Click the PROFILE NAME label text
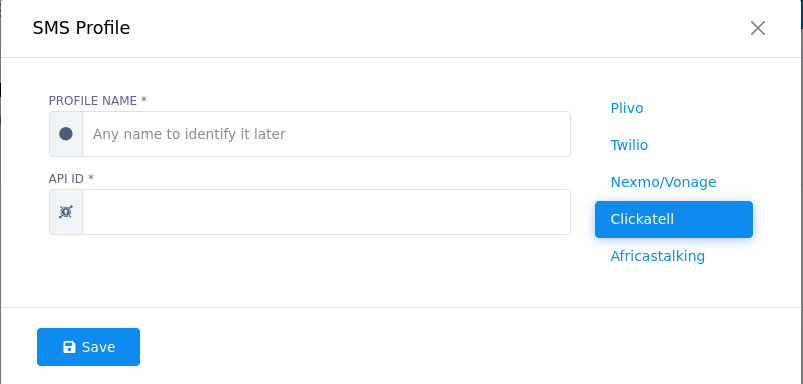 [x=93, y=101]
